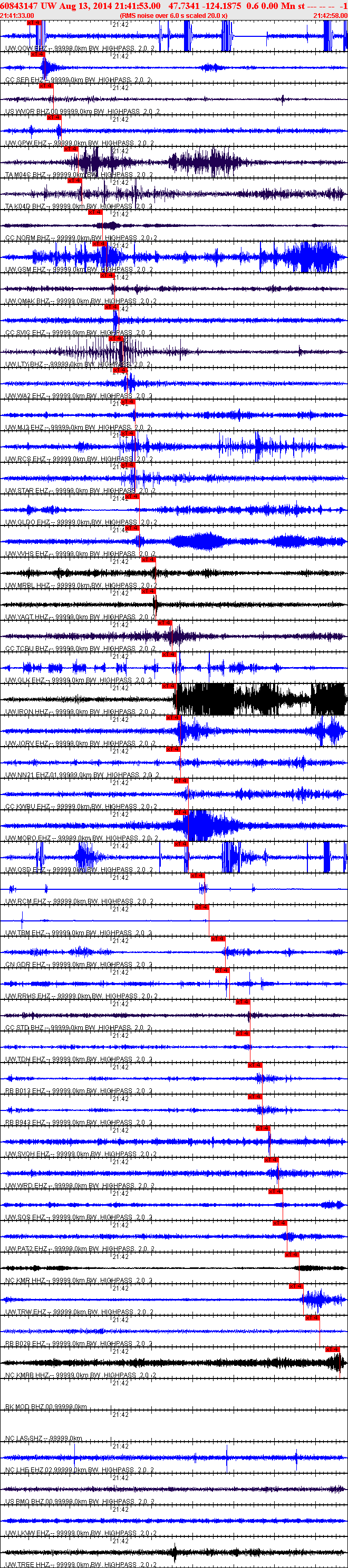Click the red pick marker on NC.KMPB trace
The image size is (348, 1568).
[332, 1349]
